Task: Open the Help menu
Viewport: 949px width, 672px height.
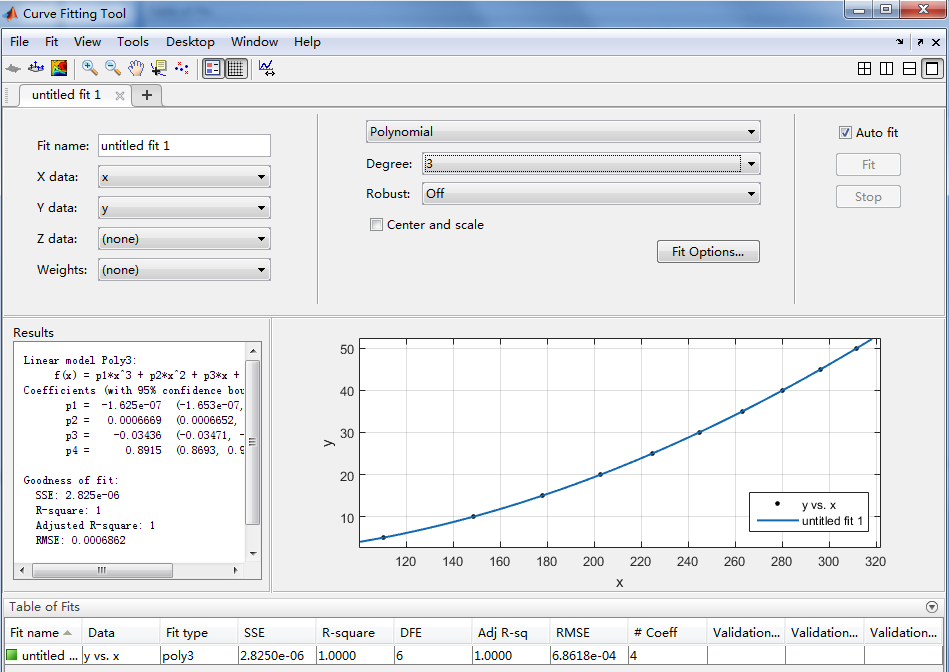Action: (x=307, y=42)
